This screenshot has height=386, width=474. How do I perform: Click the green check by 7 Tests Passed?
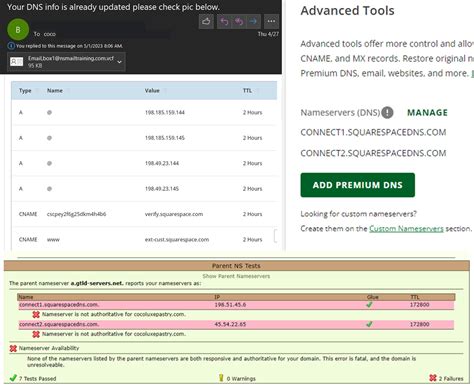[13, 378]
